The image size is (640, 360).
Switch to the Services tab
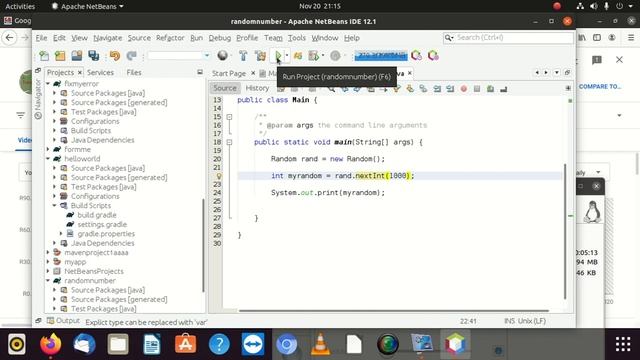click(100, 73)
